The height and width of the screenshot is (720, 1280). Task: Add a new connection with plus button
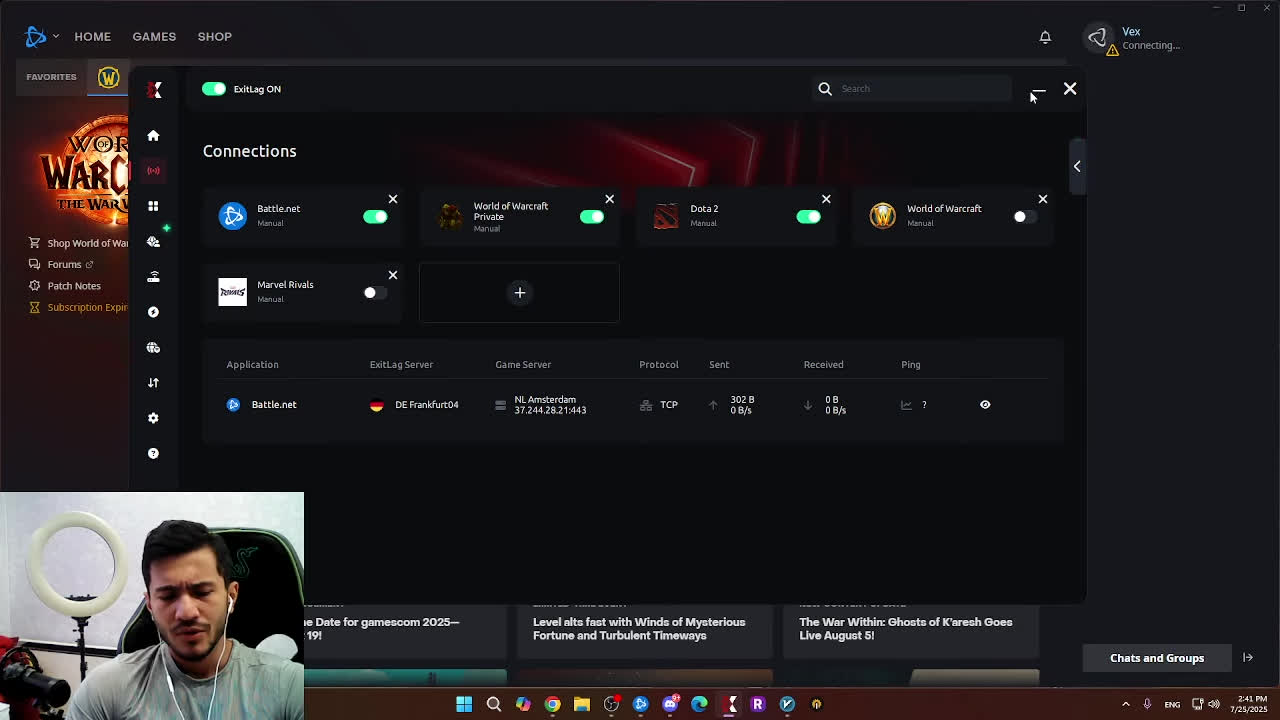click(x=520, y=293)
